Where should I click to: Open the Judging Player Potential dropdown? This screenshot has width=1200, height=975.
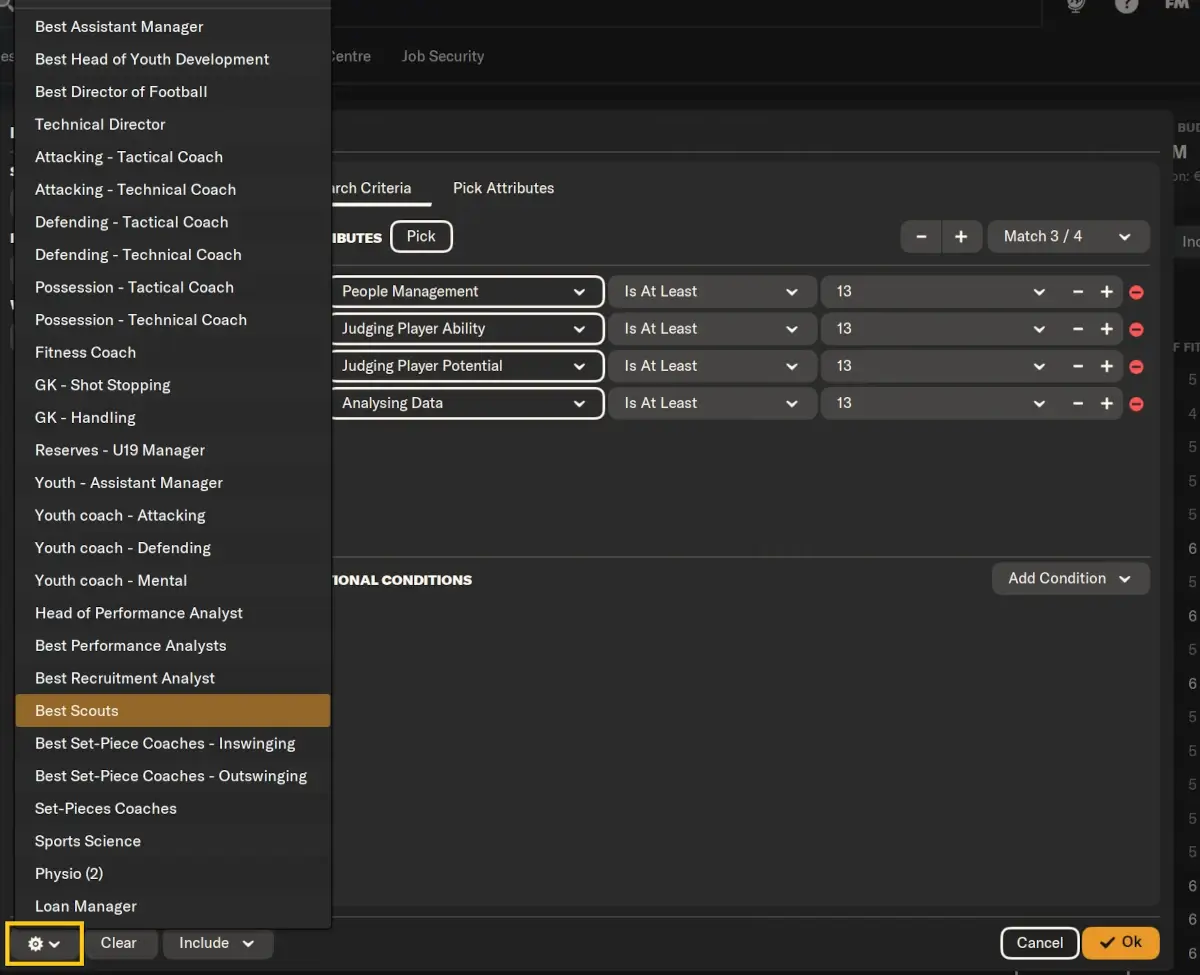click(466, 365)
